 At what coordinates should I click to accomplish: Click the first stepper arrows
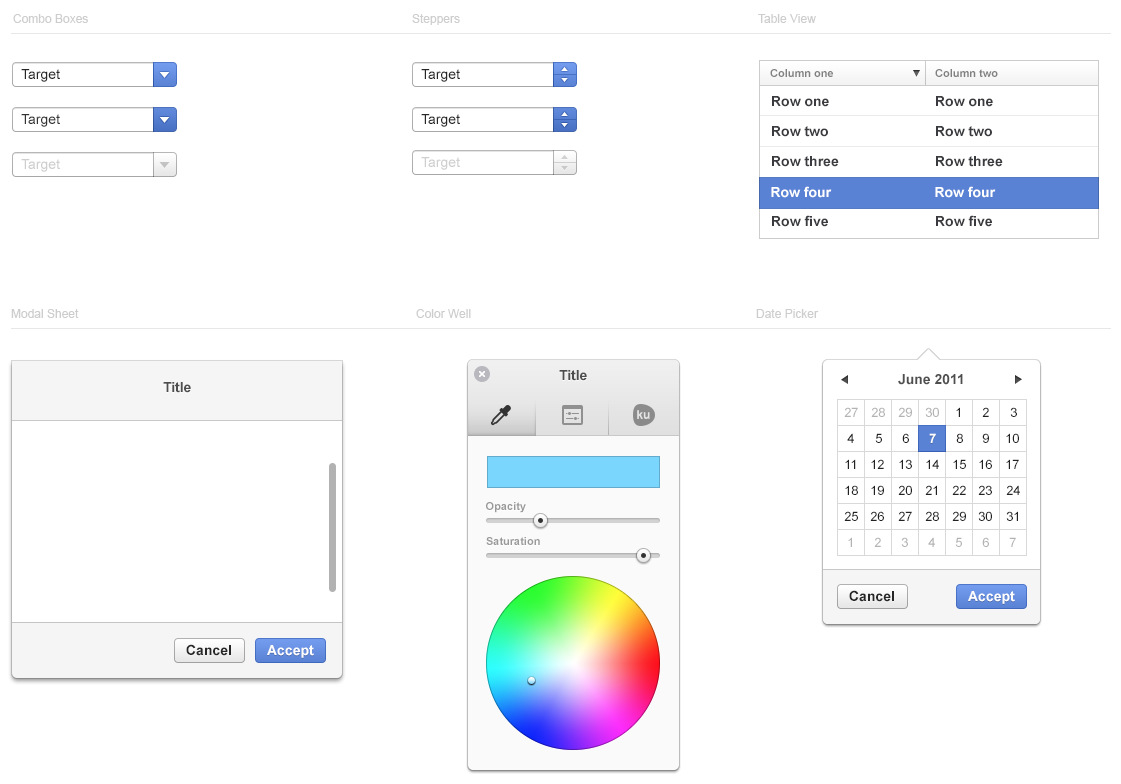pos(565,74)
